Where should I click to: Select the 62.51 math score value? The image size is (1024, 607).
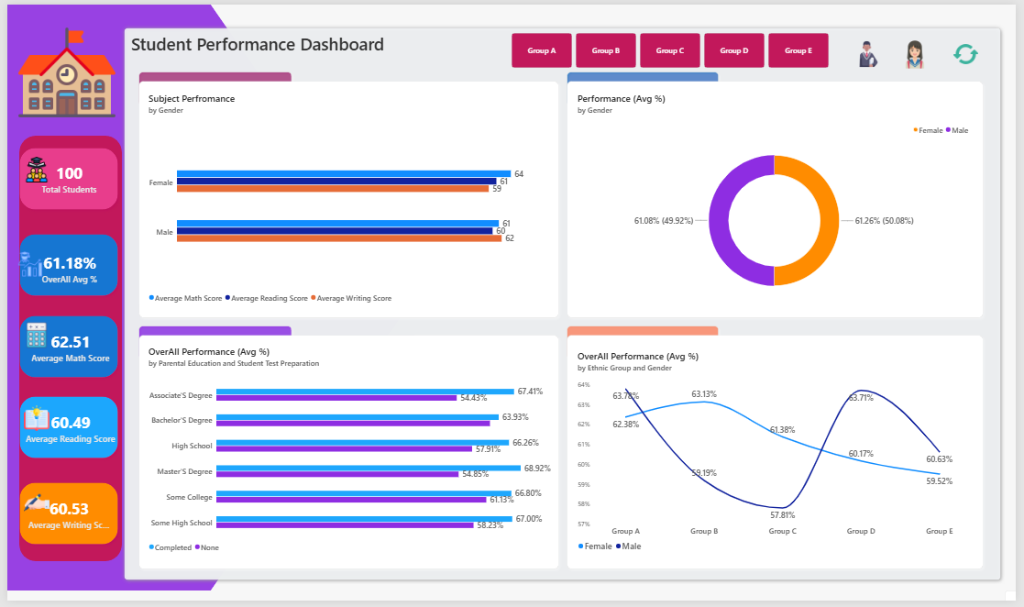(70, 342)
